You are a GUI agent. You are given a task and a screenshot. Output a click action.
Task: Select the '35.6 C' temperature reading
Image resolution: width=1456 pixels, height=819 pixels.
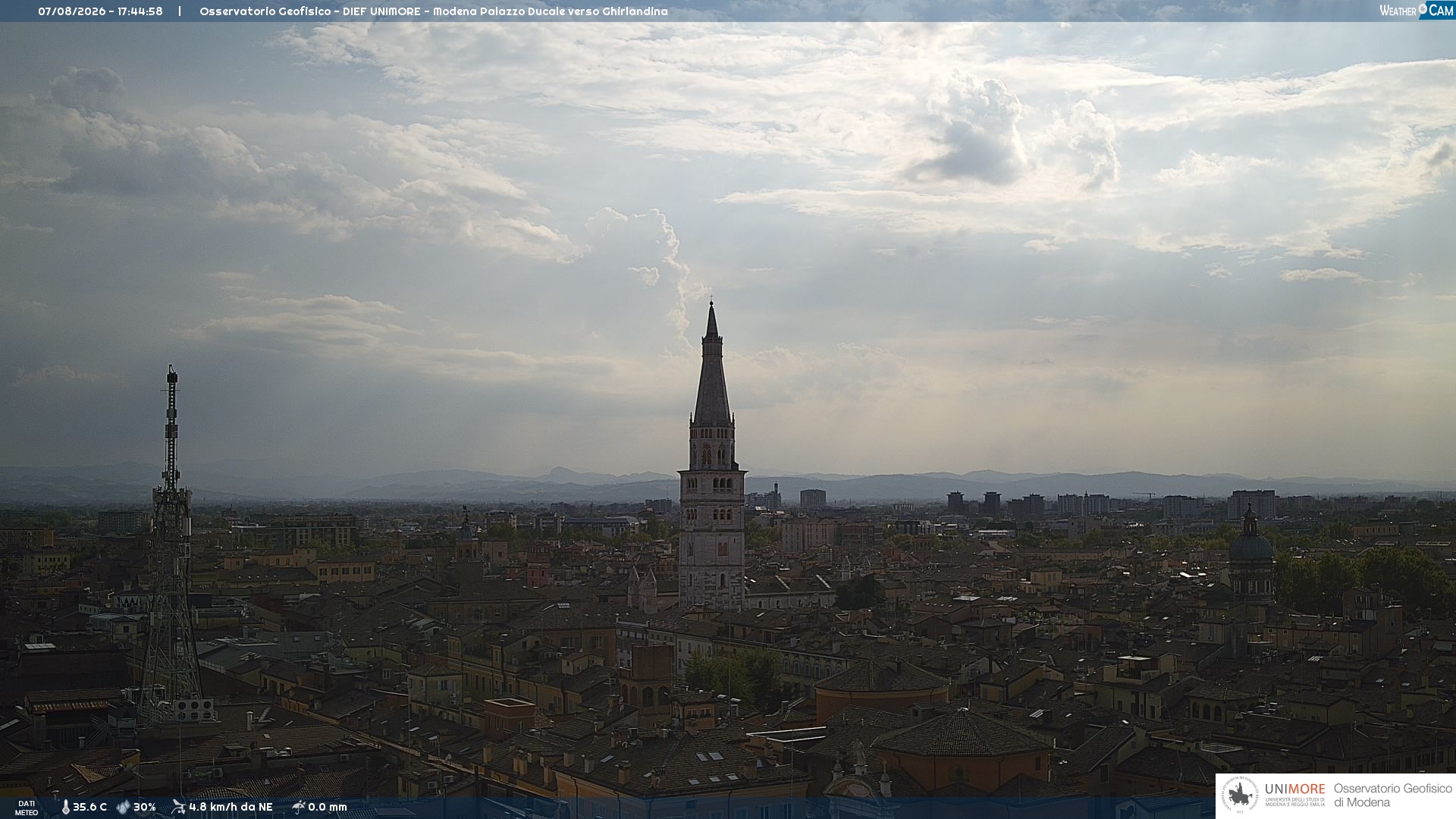pyautogui.click(x=89, y=807)
